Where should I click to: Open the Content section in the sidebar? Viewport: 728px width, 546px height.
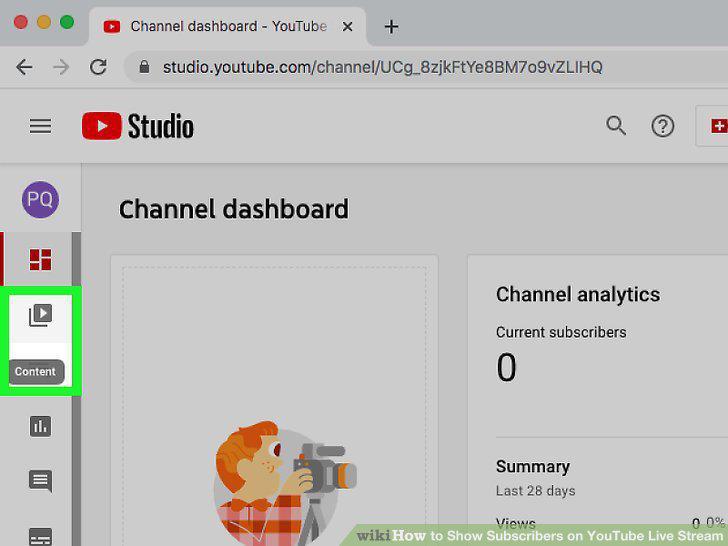tap(40, 316)
